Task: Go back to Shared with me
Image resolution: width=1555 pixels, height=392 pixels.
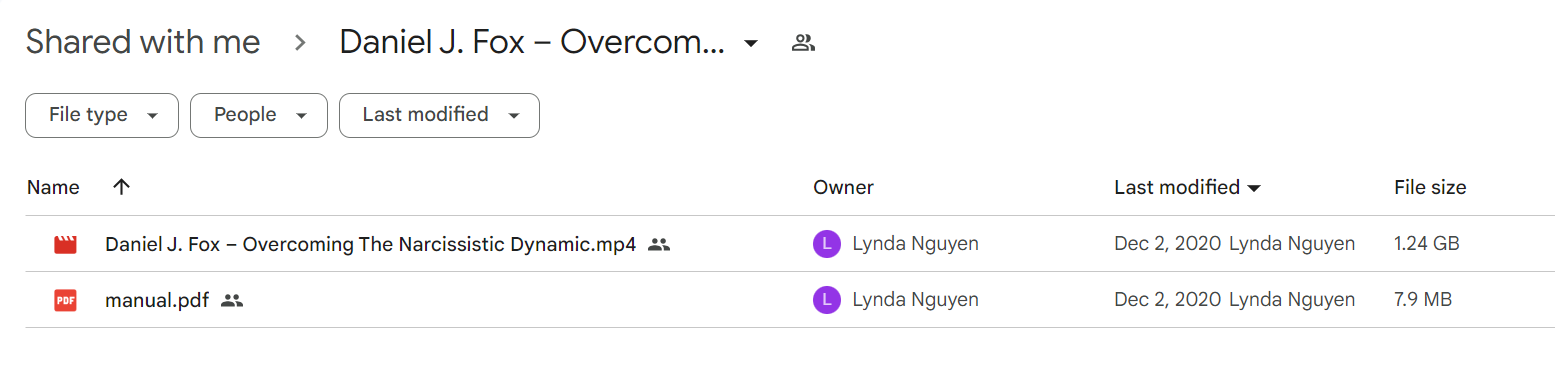Action: point(143,42)
